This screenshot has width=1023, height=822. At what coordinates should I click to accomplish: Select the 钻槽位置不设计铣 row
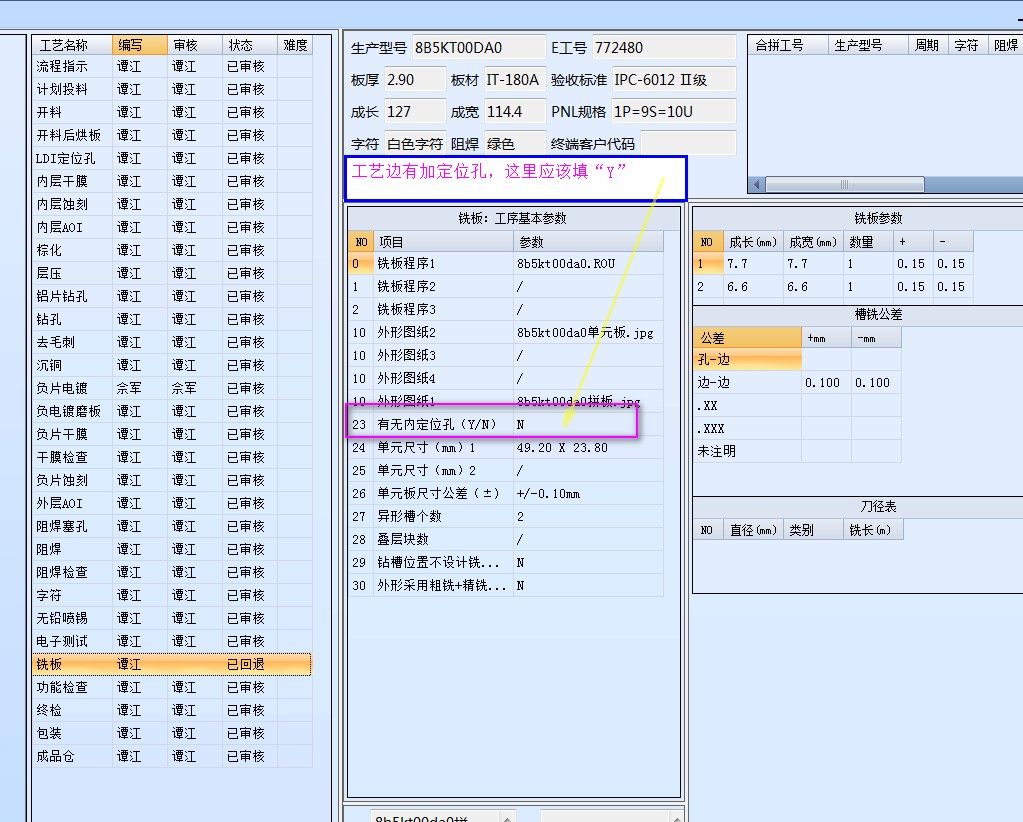506,562
